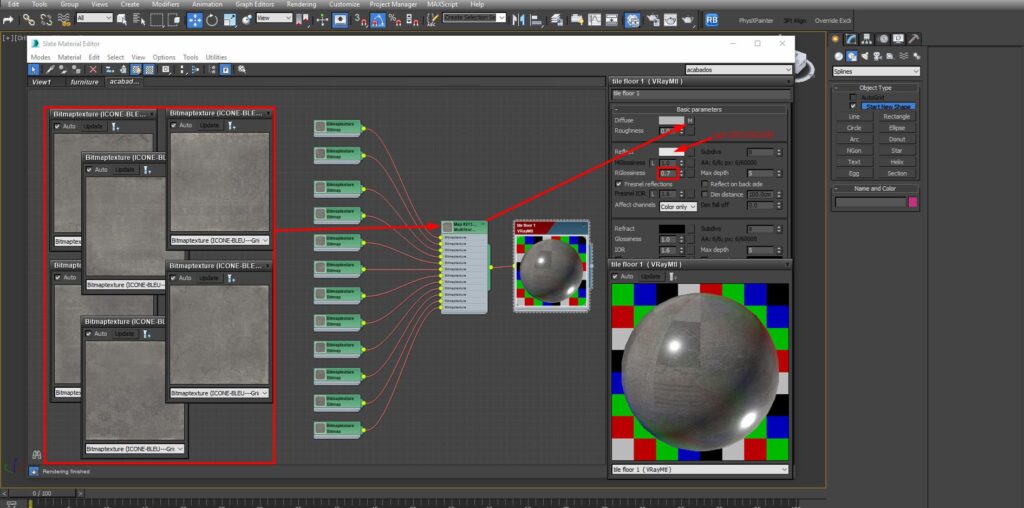This screenshot has width=1024, height=508.
Task: Collapse the Name and Color rollout
Action: 875,189
